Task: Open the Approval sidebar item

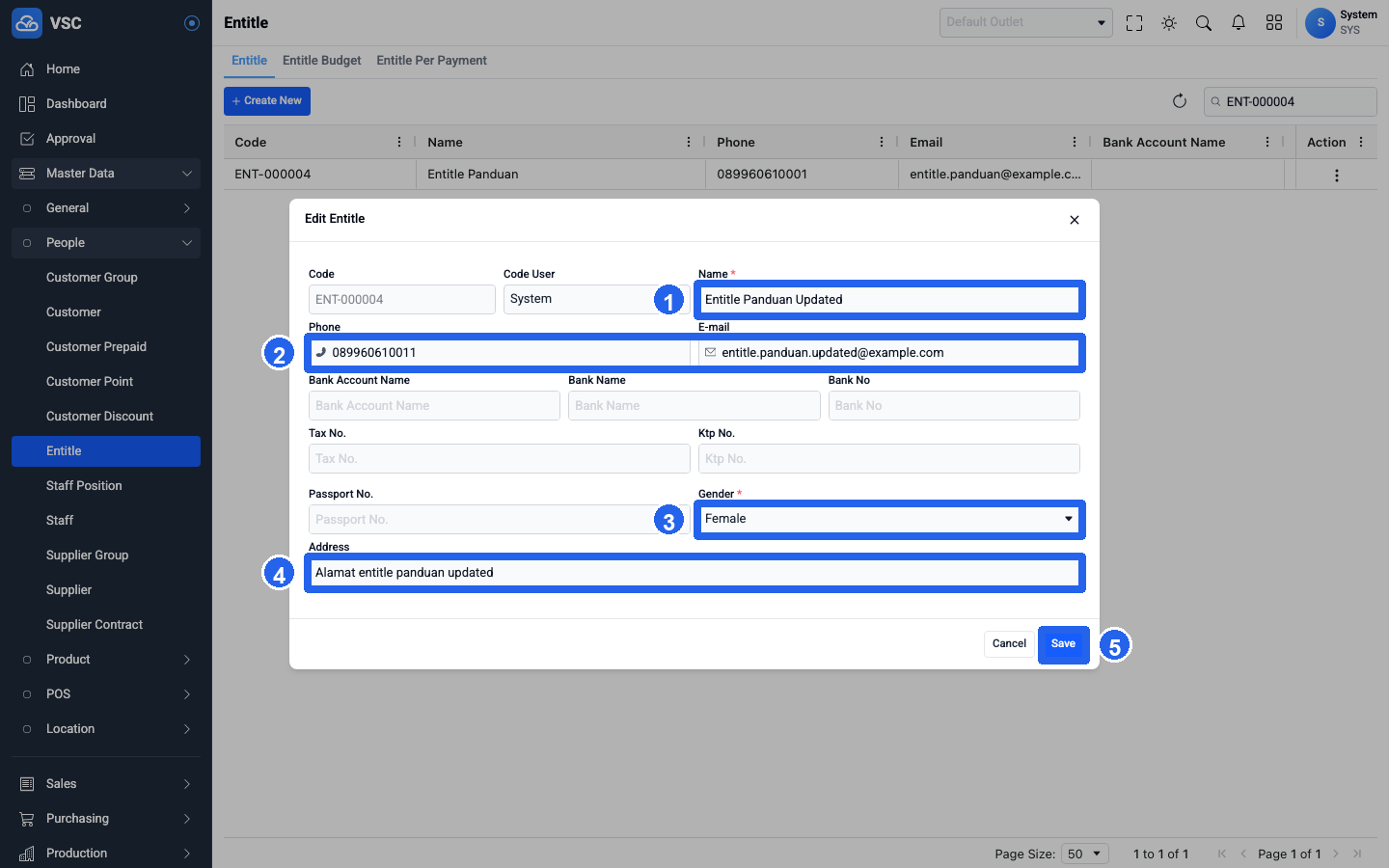Action: coord(106,139)
